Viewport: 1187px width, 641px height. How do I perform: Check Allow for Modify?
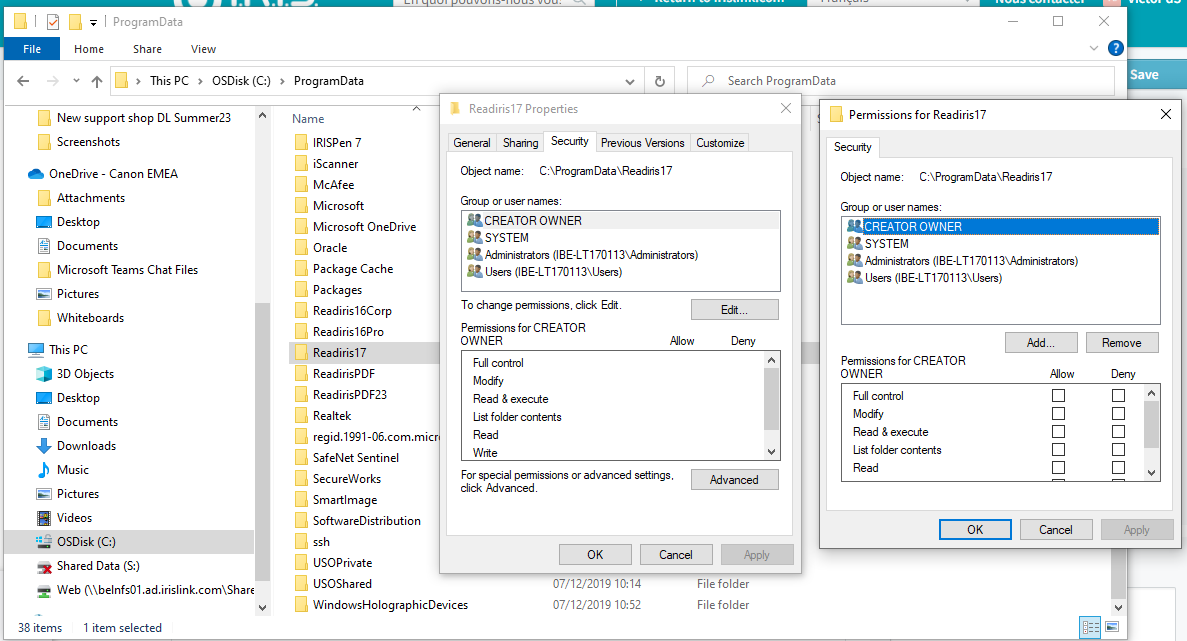1058,414
